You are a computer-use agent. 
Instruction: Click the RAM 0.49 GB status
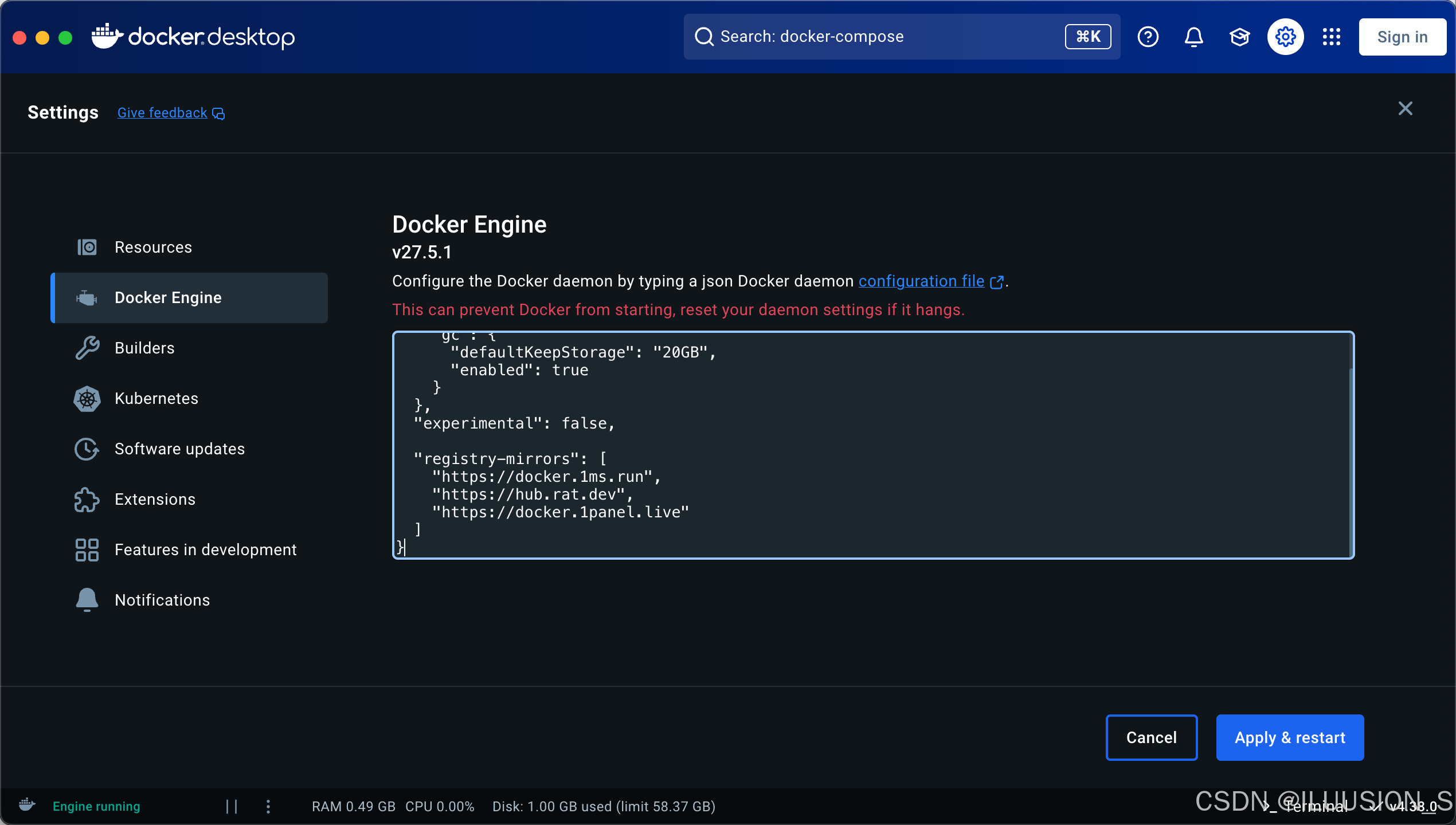click(354, 807)
